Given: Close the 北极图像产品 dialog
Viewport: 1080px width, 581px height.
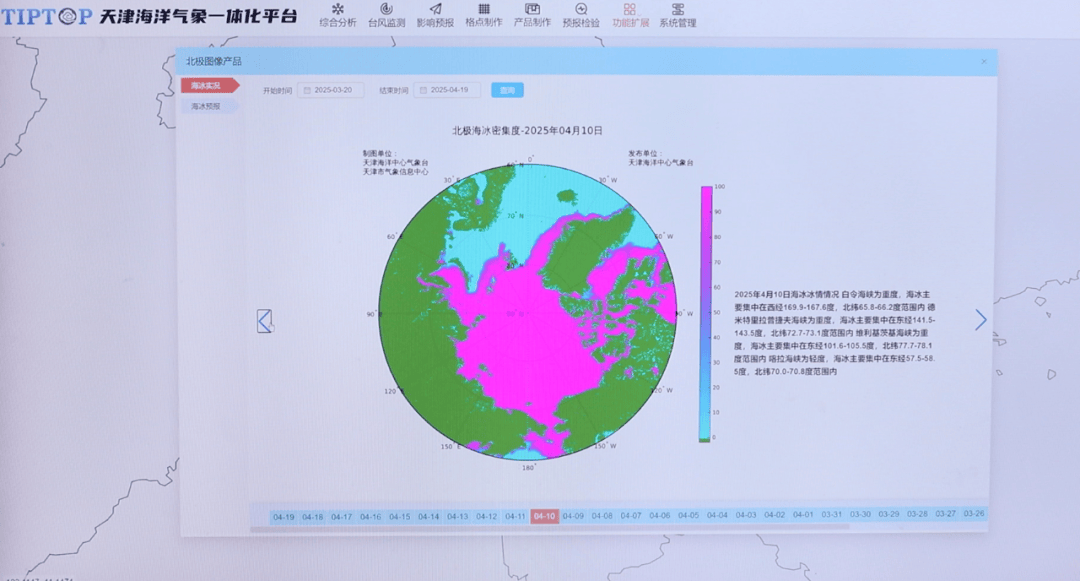Looking at the screenshot, I should point(983,62).
